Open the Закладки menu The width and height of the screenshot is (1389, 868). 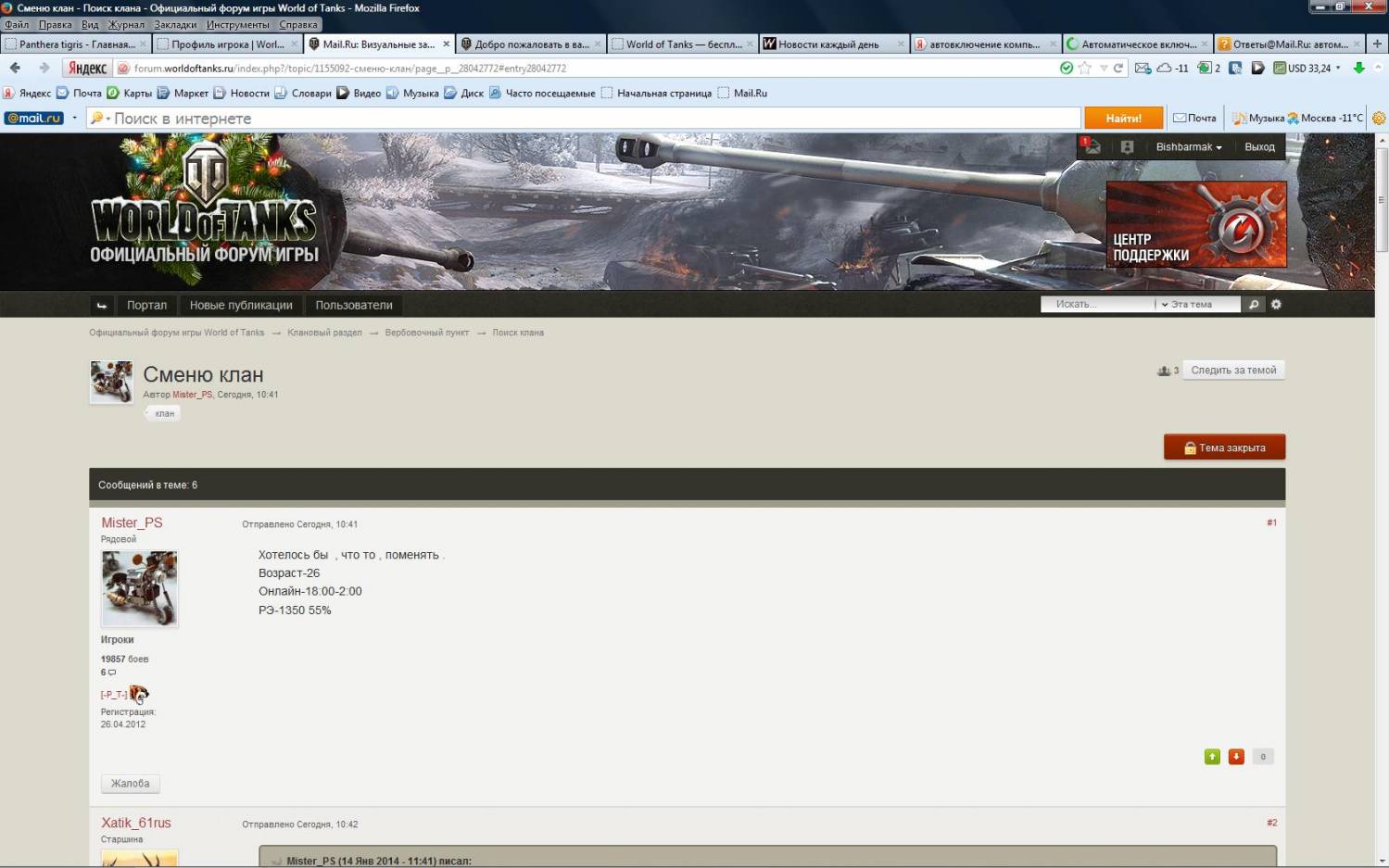[175, 25]
